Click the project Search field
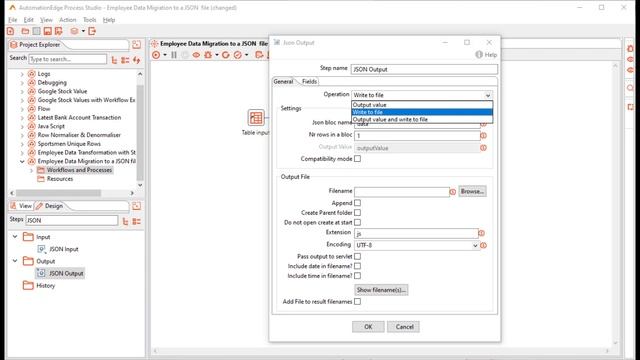 67,59
